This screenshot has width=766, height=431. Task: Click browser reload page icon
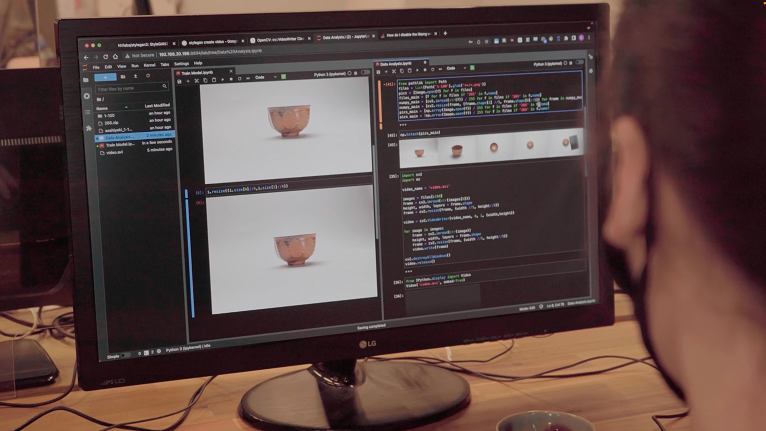click(x=107, y=56)
